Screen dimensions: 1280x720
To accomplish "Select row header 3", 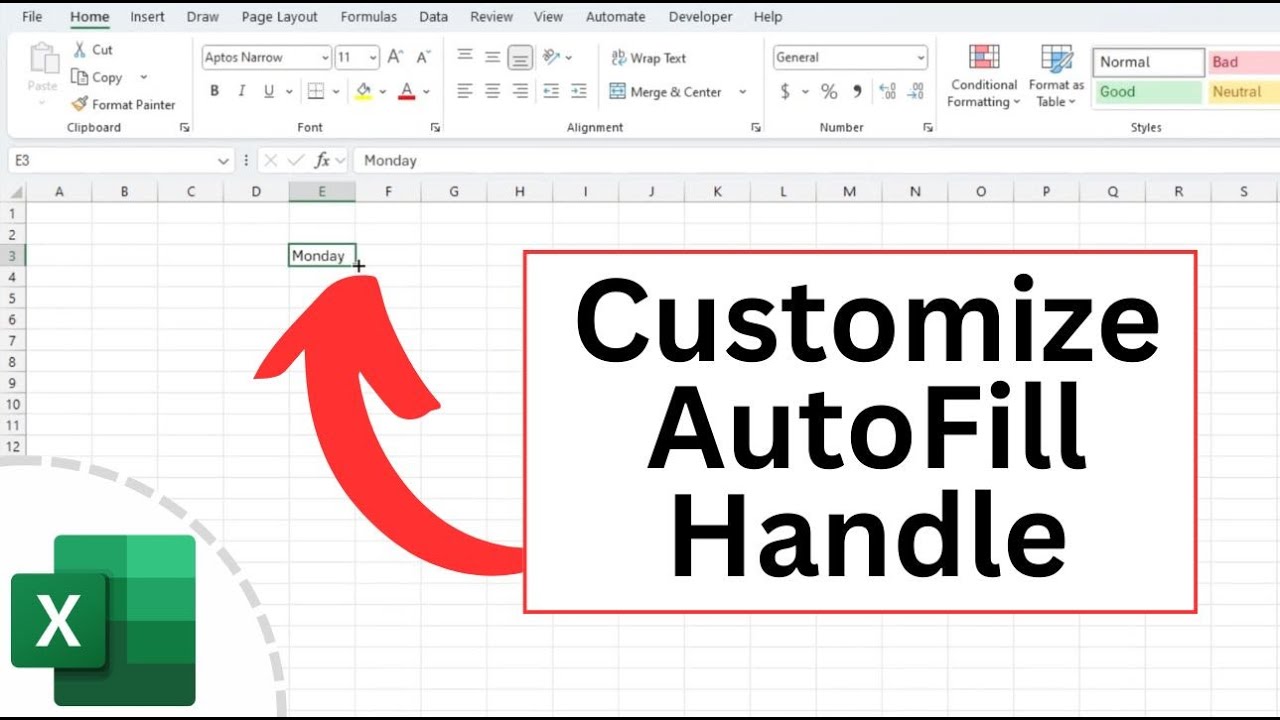I will (13, 256).
